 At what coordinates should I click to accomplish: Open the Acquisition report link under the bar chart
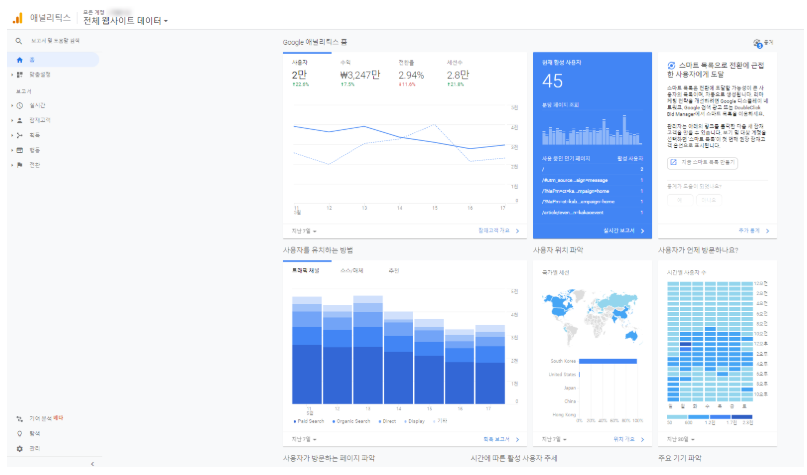(496, 439)
